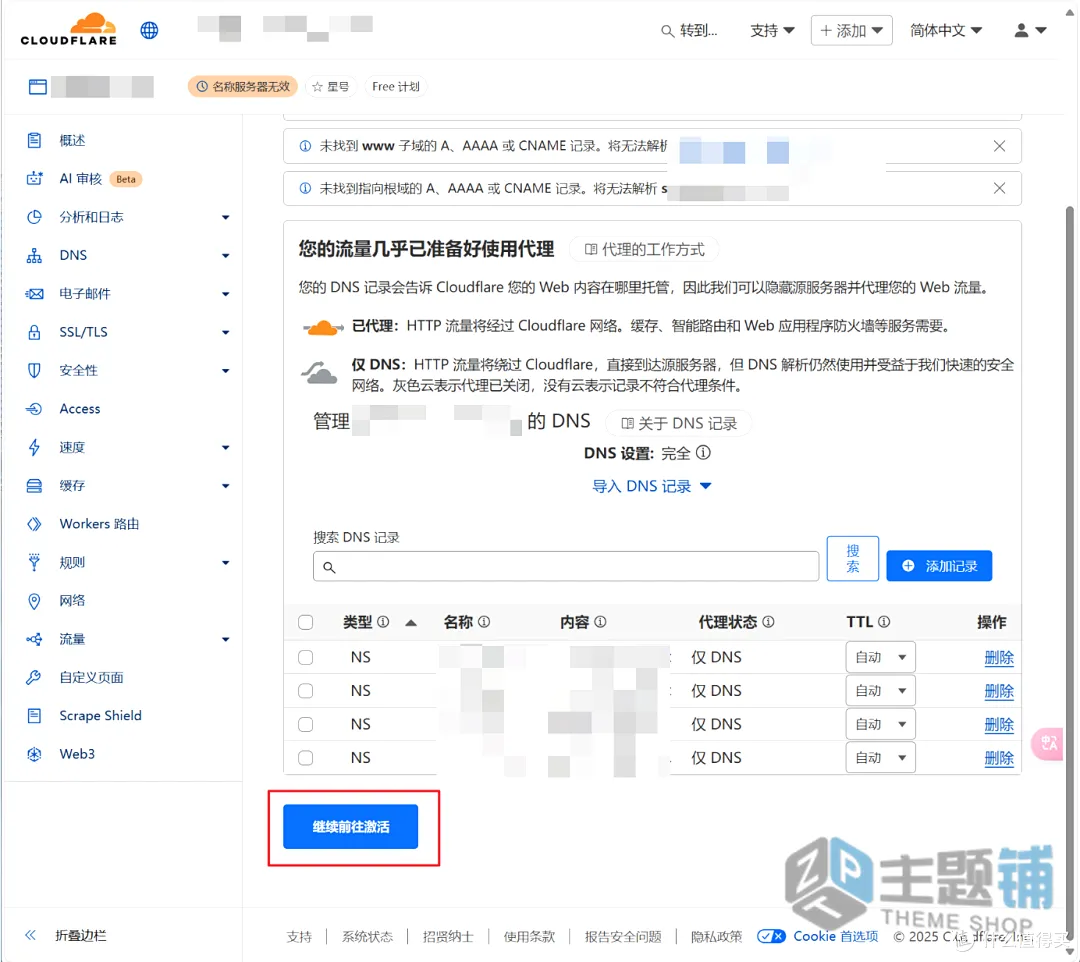
Task: Click the info icon beside 代理状态 column
Action: pyautogui.click(x=769, y=622)
